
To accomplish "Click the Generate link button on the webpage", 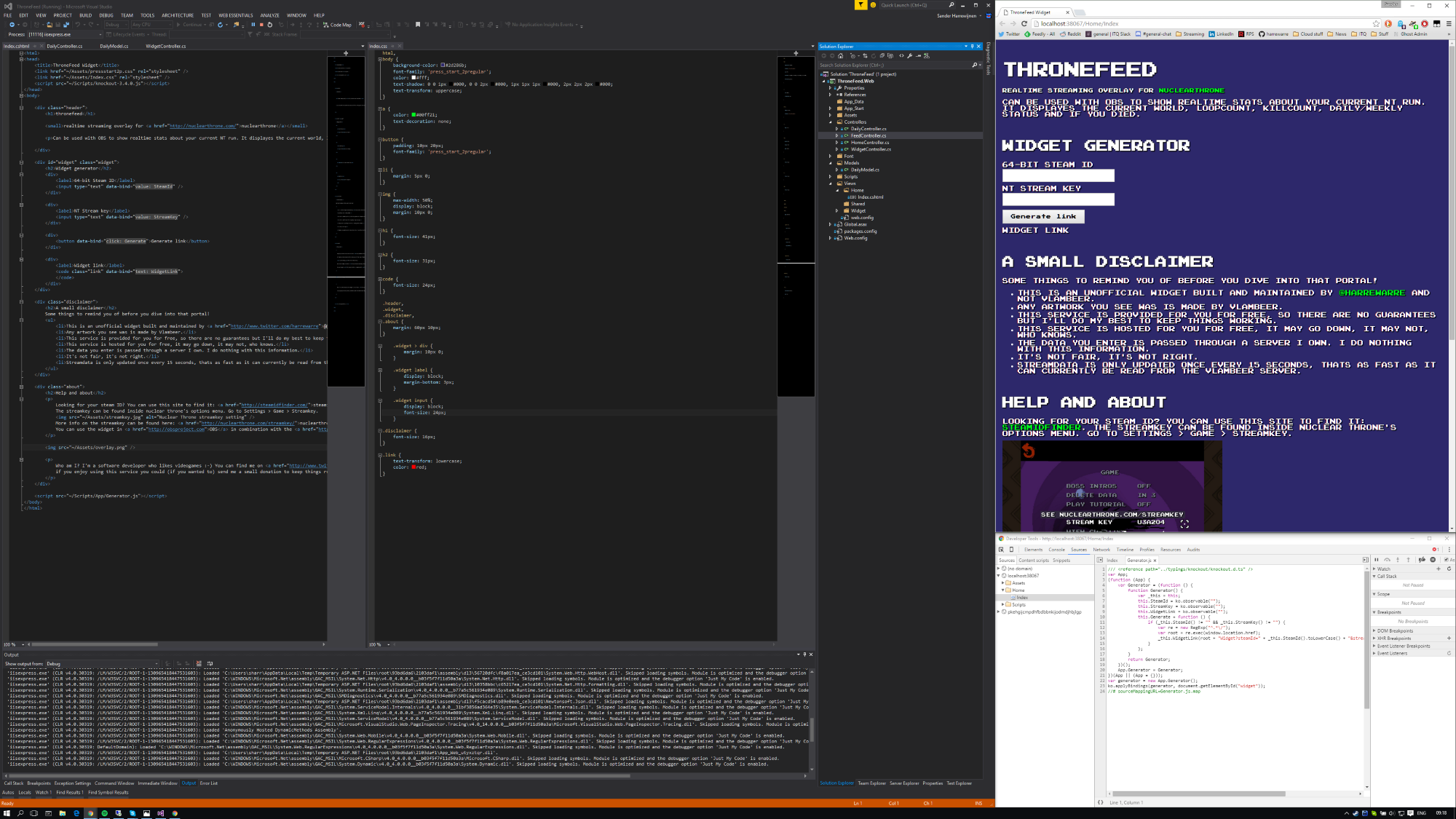I will [x=1043, y=216].
